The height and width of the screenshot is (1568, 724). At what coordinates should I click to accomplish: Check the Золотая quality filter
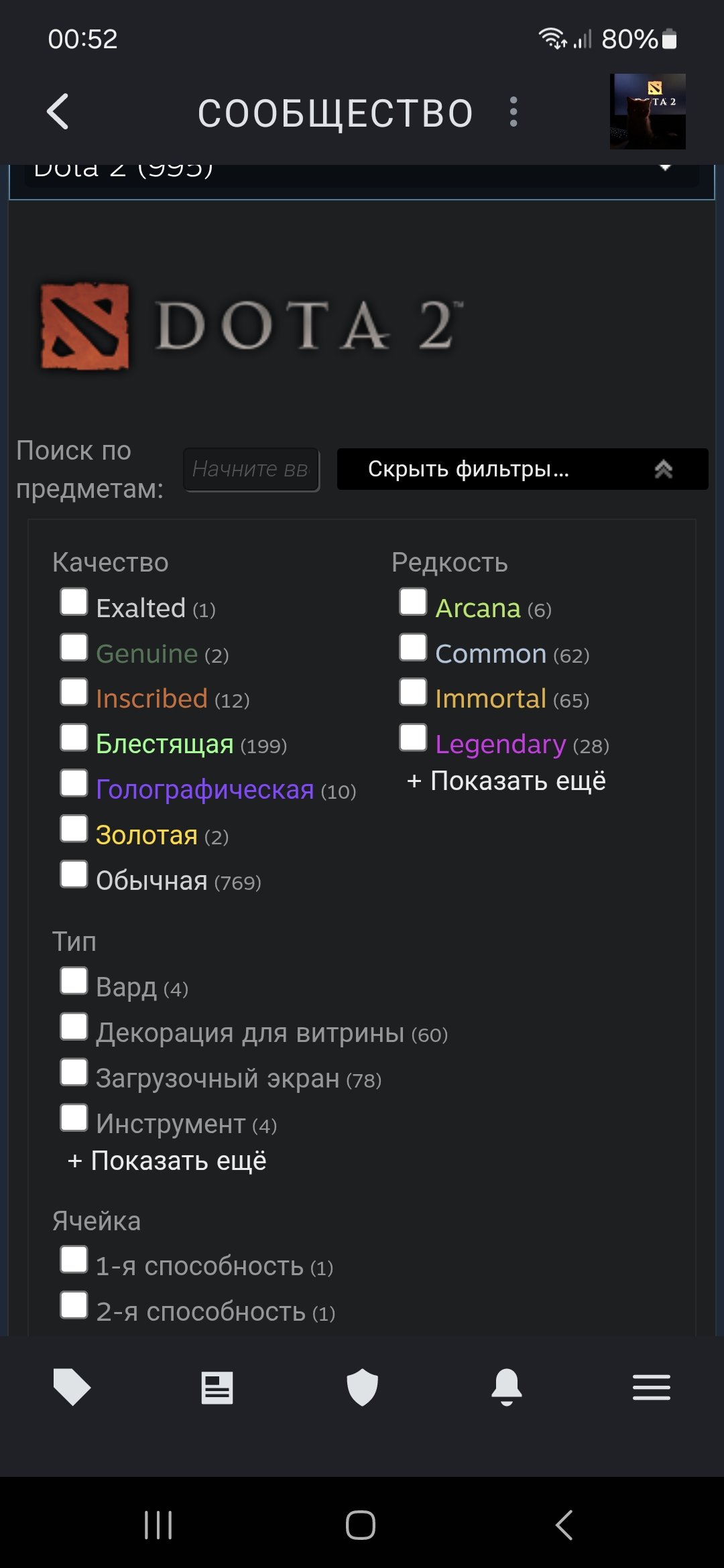(74, 829)
